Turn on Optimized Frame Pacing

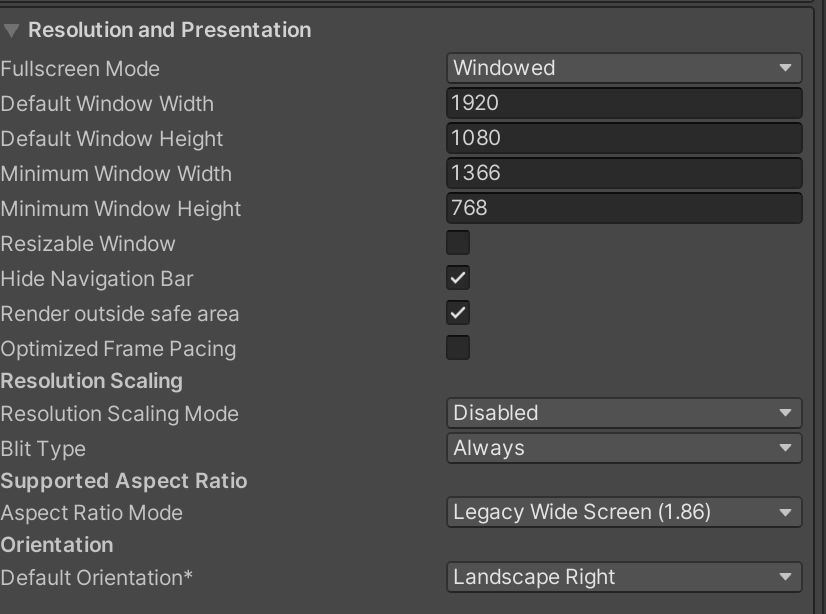coord(458,348)
